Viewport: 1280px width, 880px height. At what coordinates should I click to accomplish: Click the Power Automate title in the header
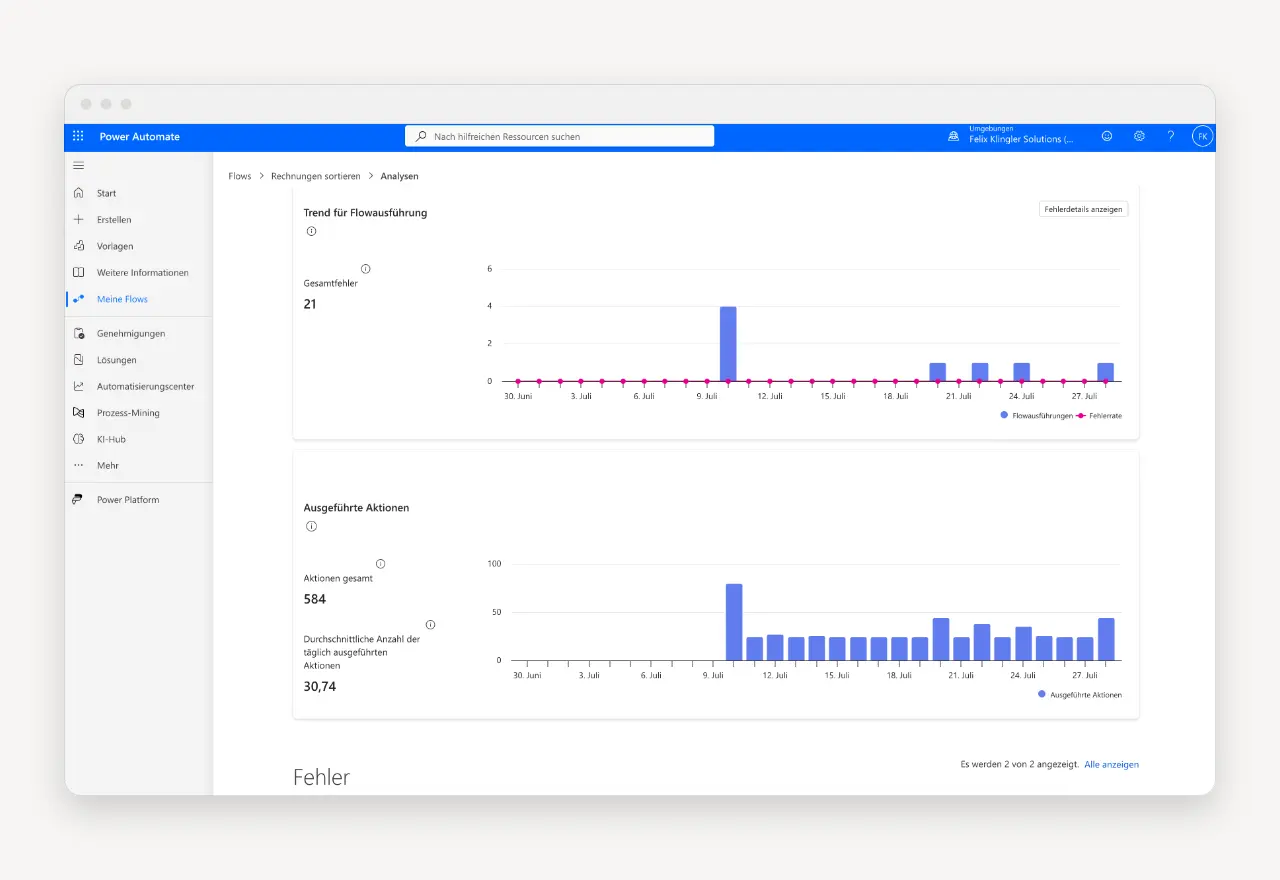[x=140, y=137]
